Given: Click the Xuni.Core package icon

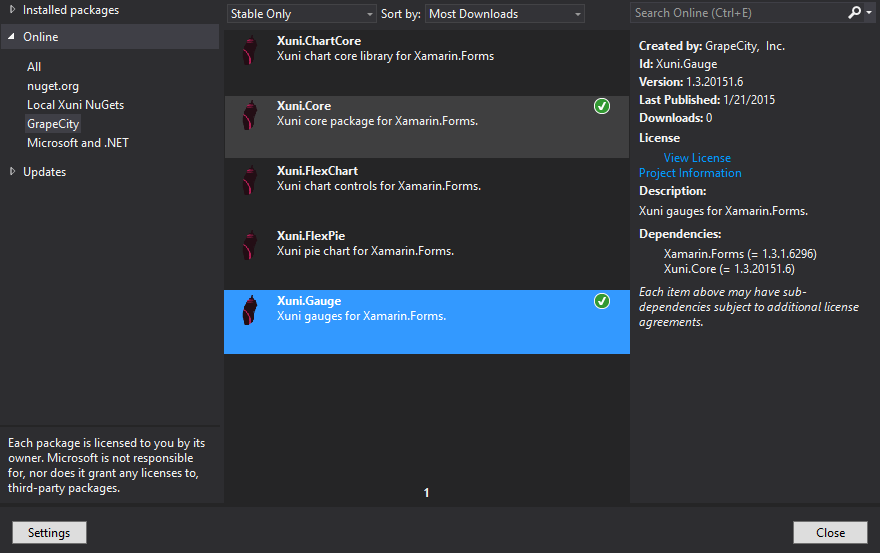Looking at the screenshot, I should click(x=248, y=115).
